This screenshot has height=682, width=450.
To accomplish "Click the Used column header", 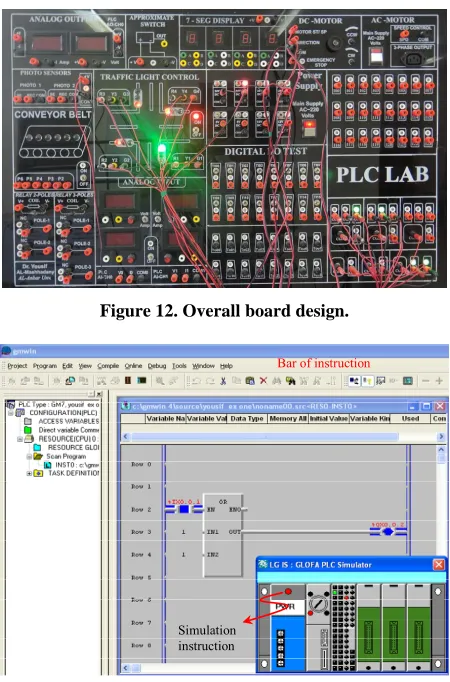I will pos(410,418).
